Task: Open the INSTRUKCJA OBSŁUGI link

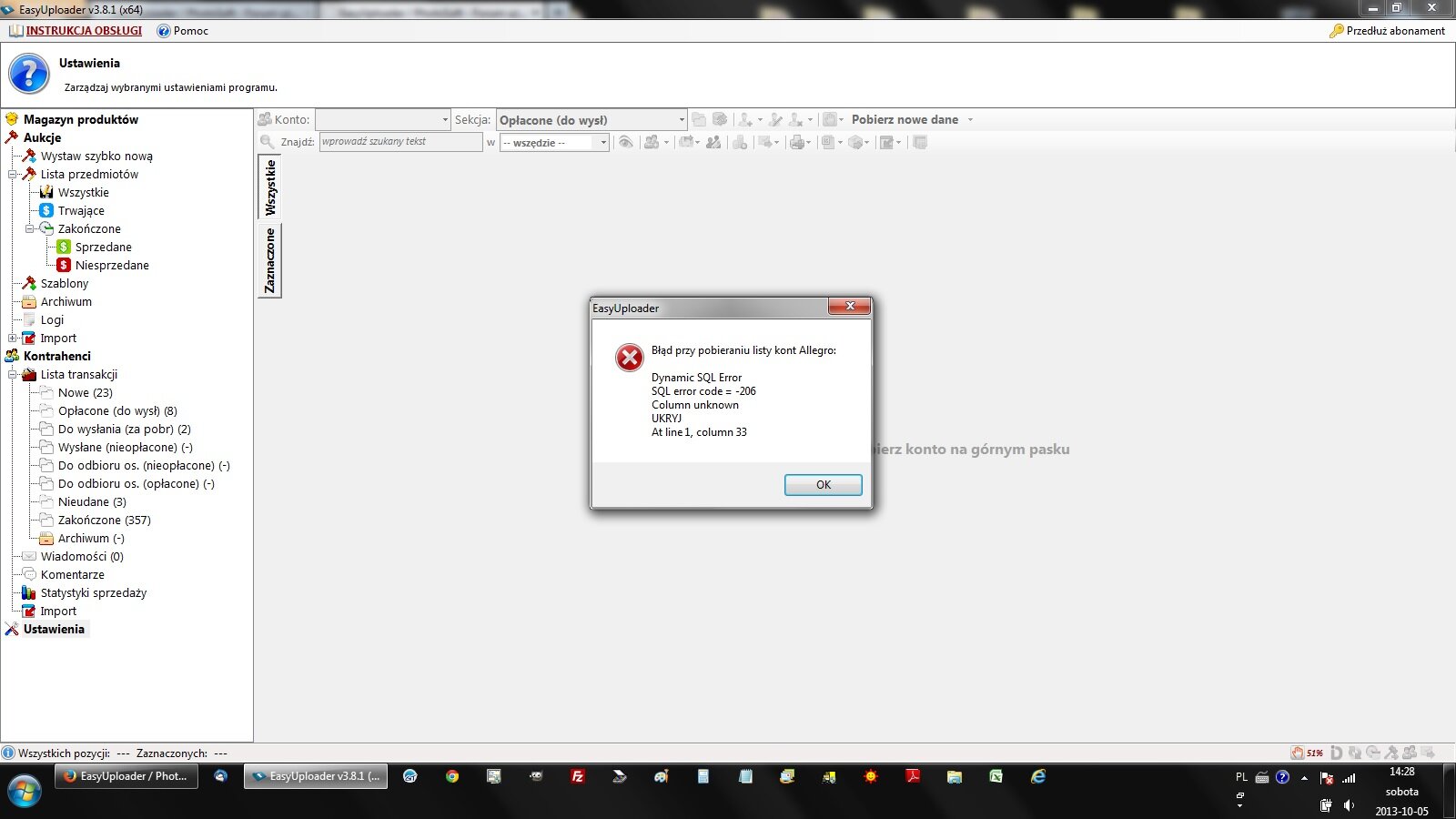Action: (x=84, y=31)
